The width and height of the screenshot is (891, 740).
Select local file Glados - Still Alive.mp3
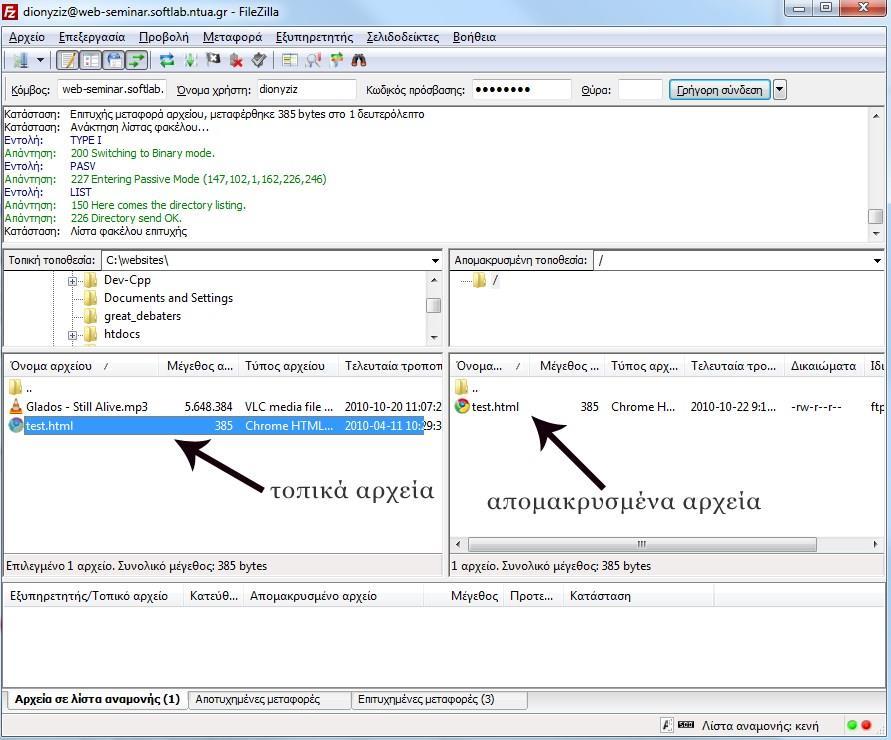coord(86,407)
